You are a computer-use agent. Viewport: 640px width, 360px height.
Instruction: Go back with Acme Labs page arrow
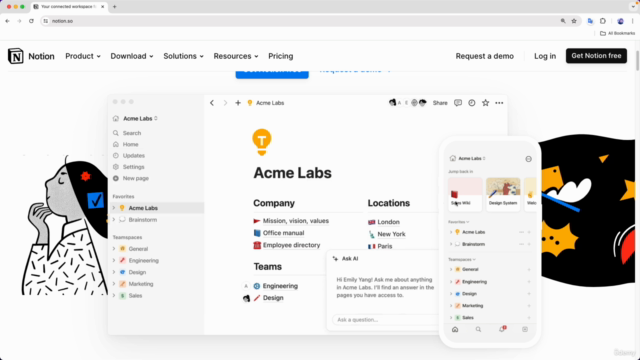click(212, 103)
